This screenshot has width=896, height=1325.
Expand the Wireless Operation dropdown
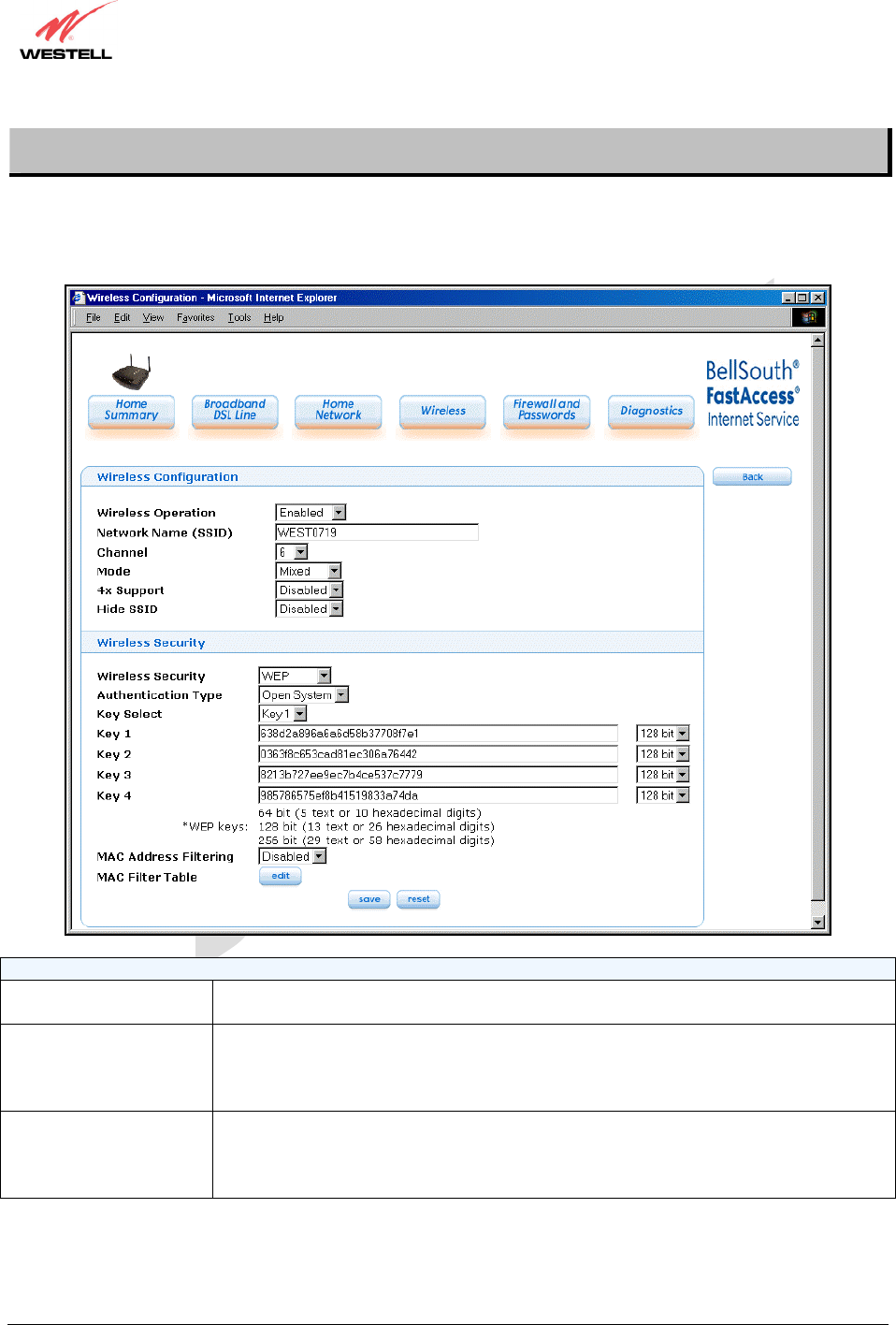point(340,513)
